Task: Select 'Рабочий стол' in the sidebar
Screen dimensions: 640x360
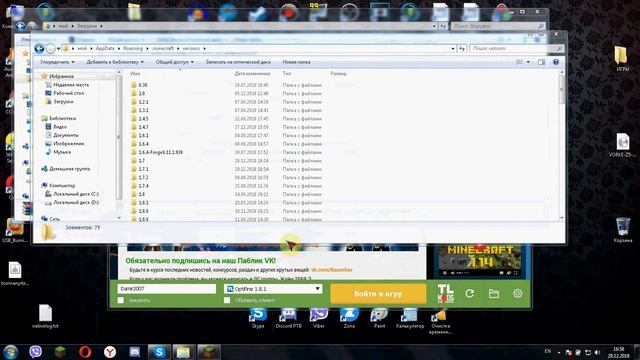Action: pyautogui.click(x=68, y=93)
